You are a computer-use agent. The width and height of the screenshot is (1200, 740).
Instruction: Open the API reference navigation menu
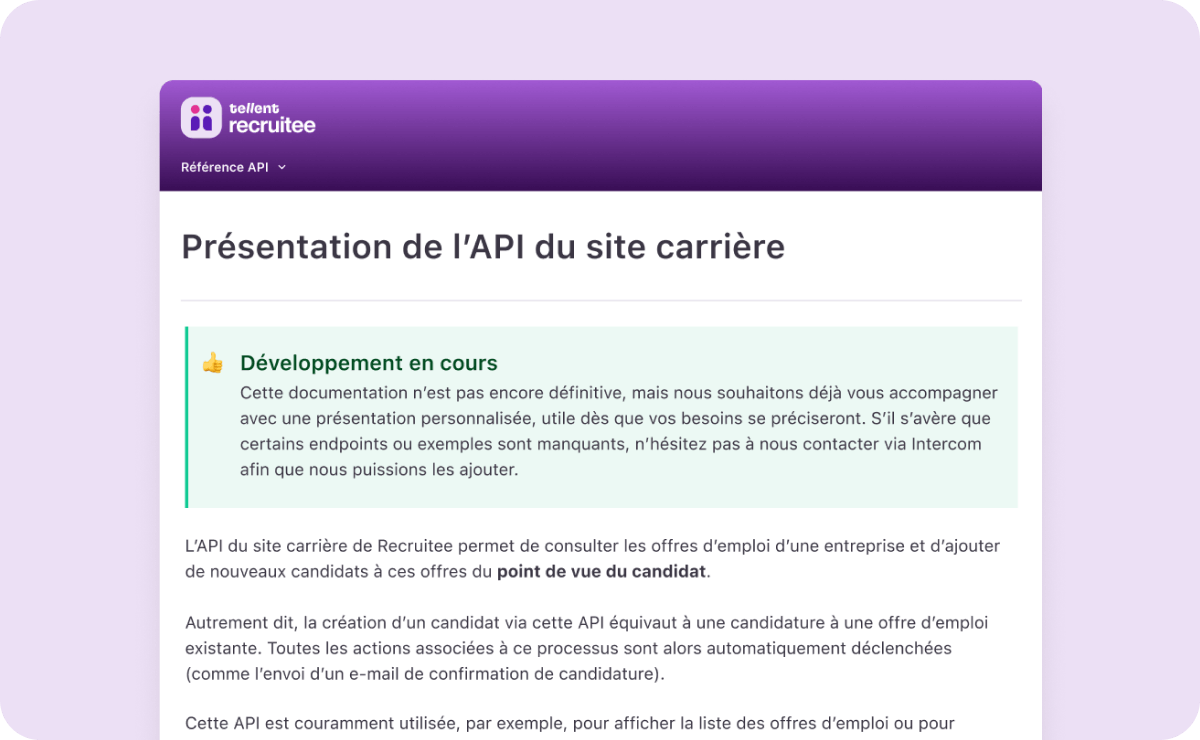pyautogui.click(x=233, y=167)
